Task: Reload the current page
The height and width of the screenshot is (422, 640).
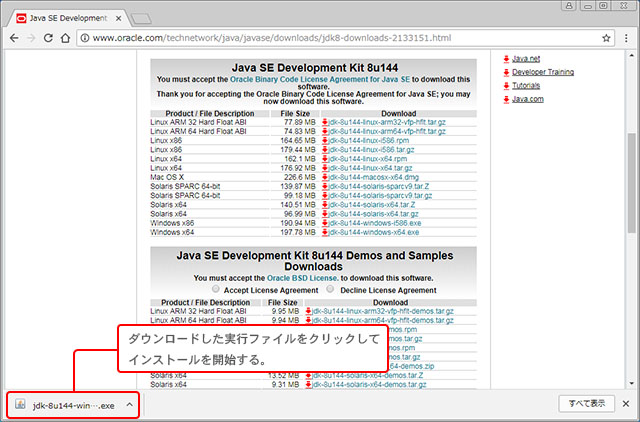Action: click(x=48, y=38)
